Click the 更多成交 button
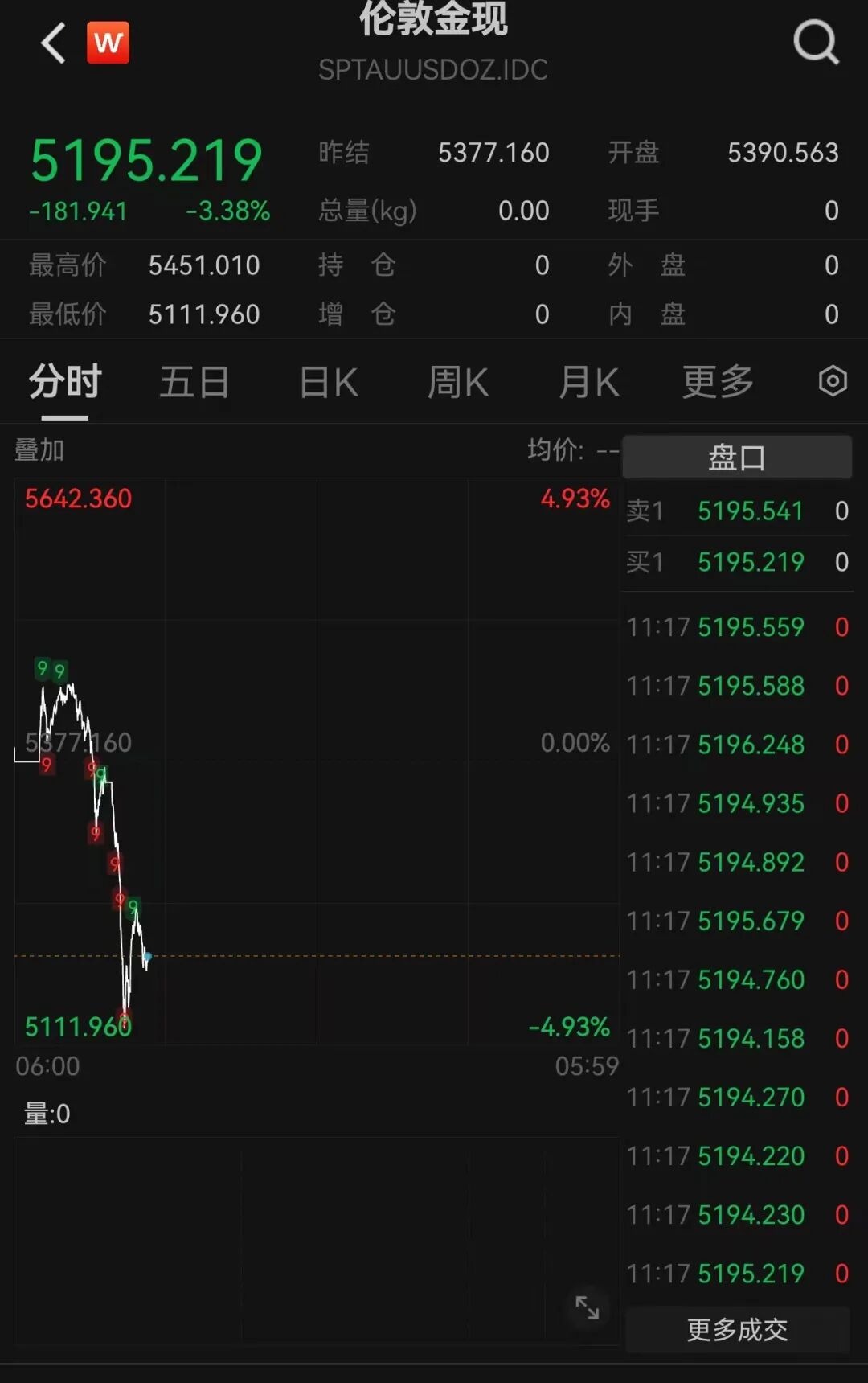This screenshot has width=868, height=1383. coord(737,1329)
